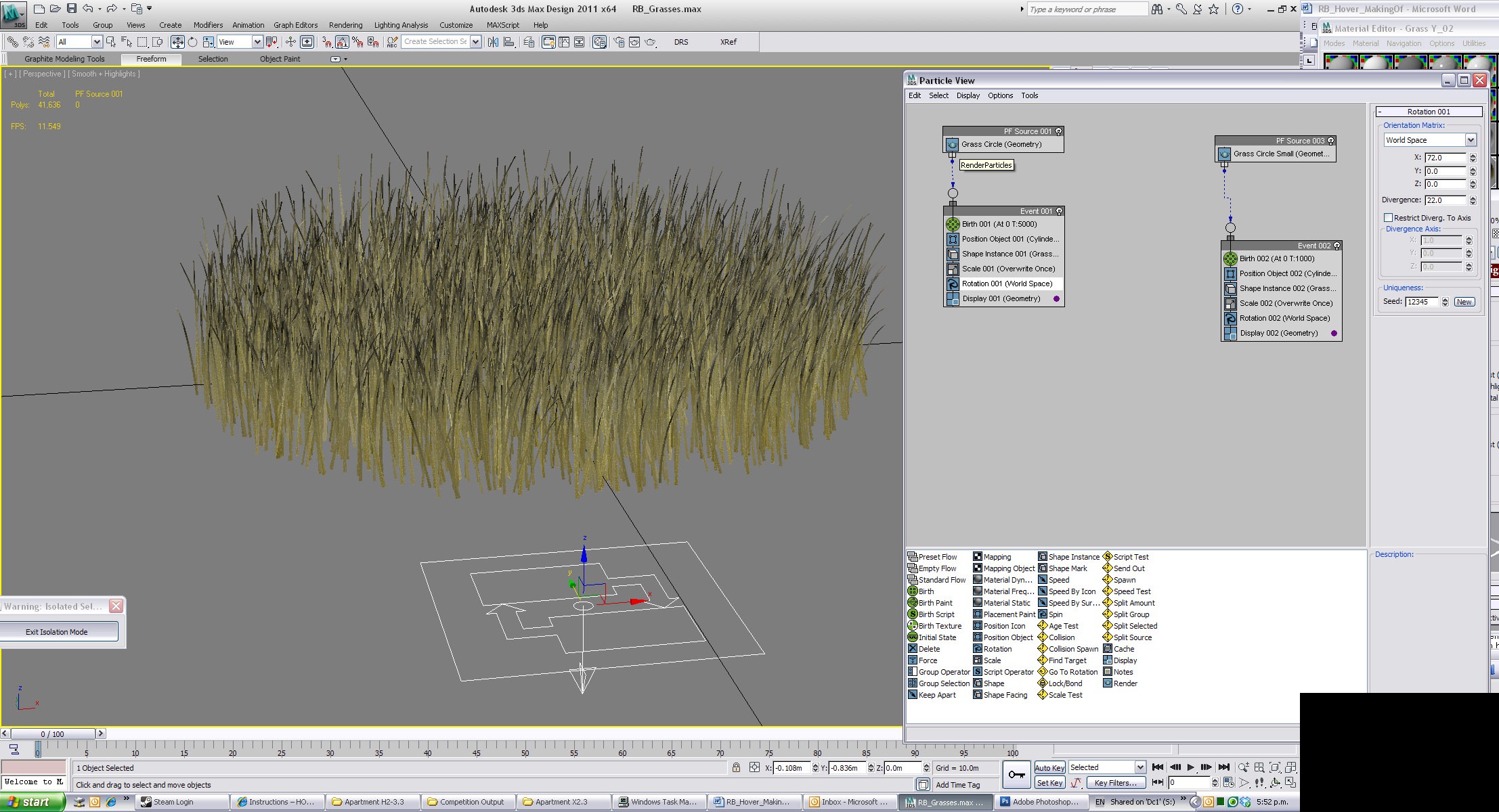The width and height of the screenshot is (1499, 812).
Task: Toggle absolute/offset transform type-in mode
Action: click(754, 767)
